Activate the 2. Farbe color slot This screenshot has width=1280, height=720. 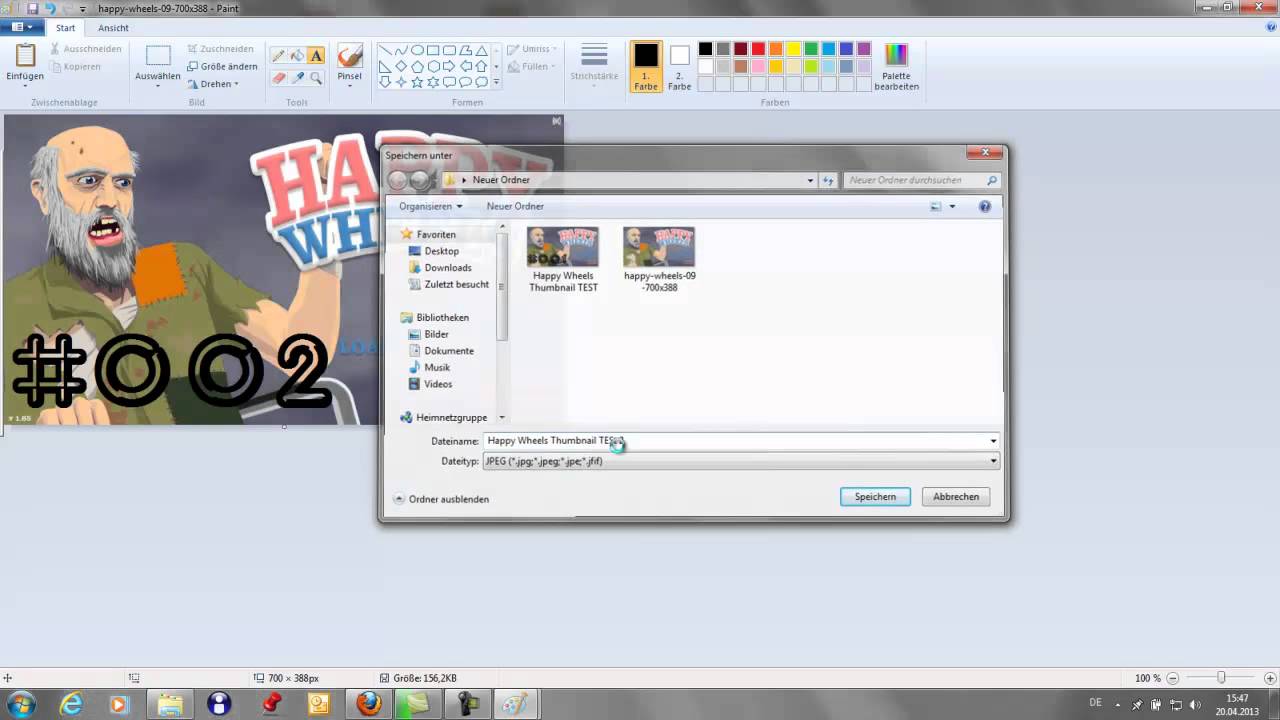pos(680,67)
